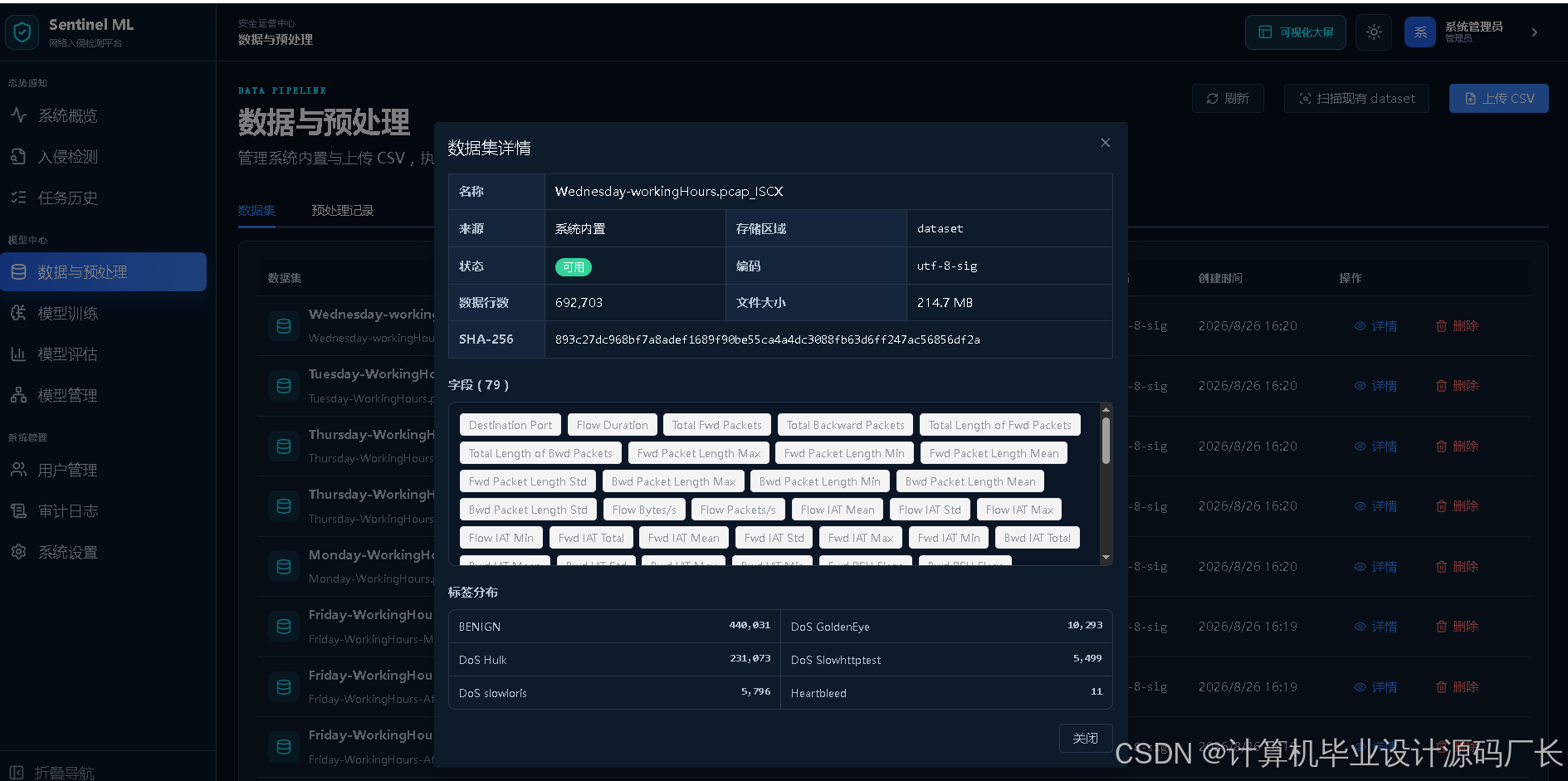This screenshot has width=1568, height=781.
Task: Click the Sentinel ML shield logo
Action: [x=22, y=32]
